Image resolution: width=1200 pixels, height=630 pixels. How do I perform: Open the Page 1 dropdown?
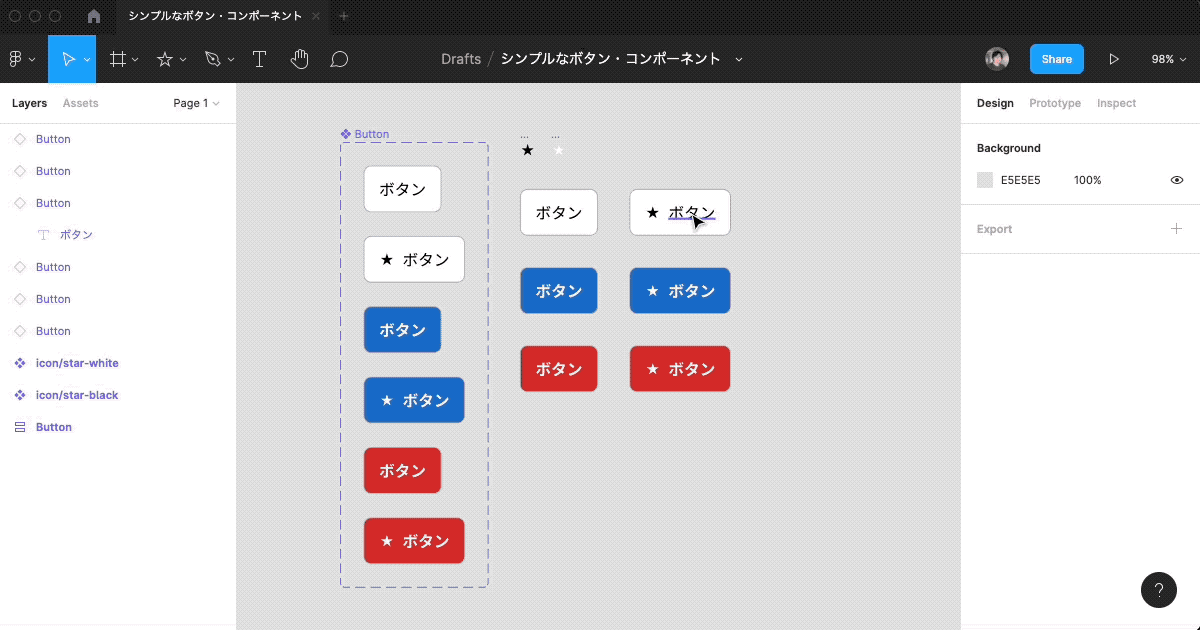[x=196, y=103]
